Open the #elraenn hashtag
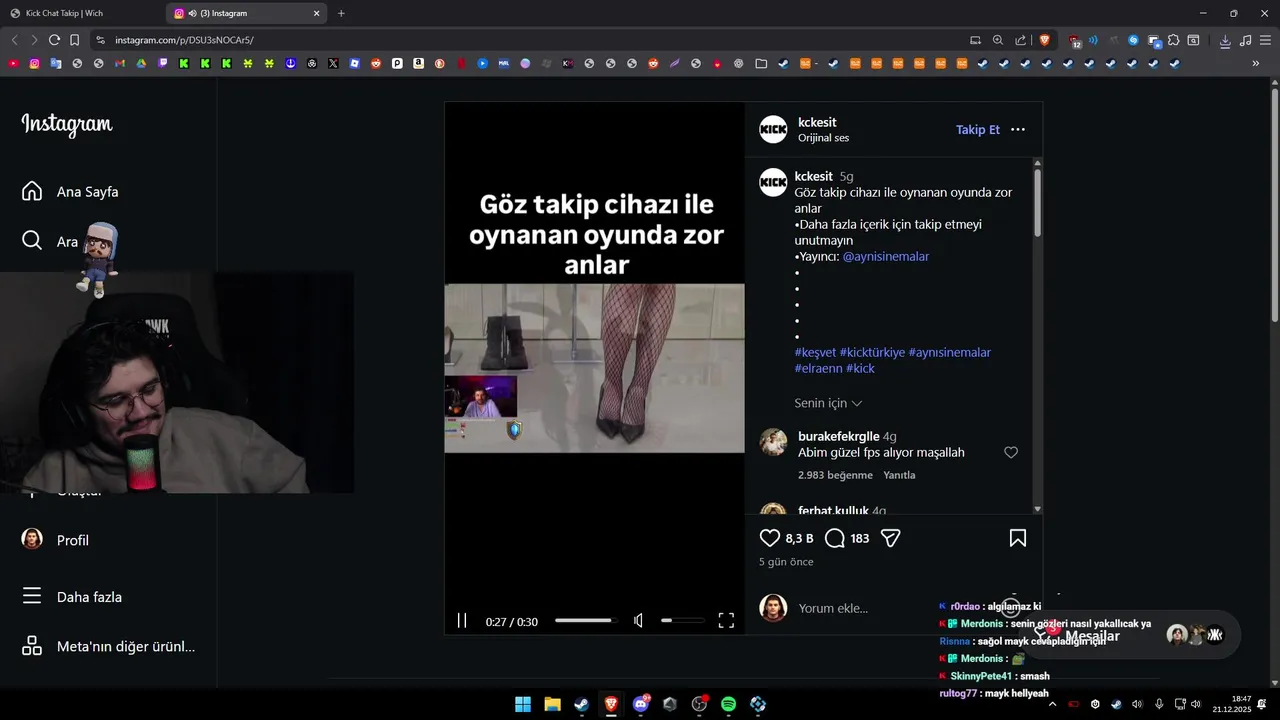Viewport: 1280px width, 720px height. 819,368
